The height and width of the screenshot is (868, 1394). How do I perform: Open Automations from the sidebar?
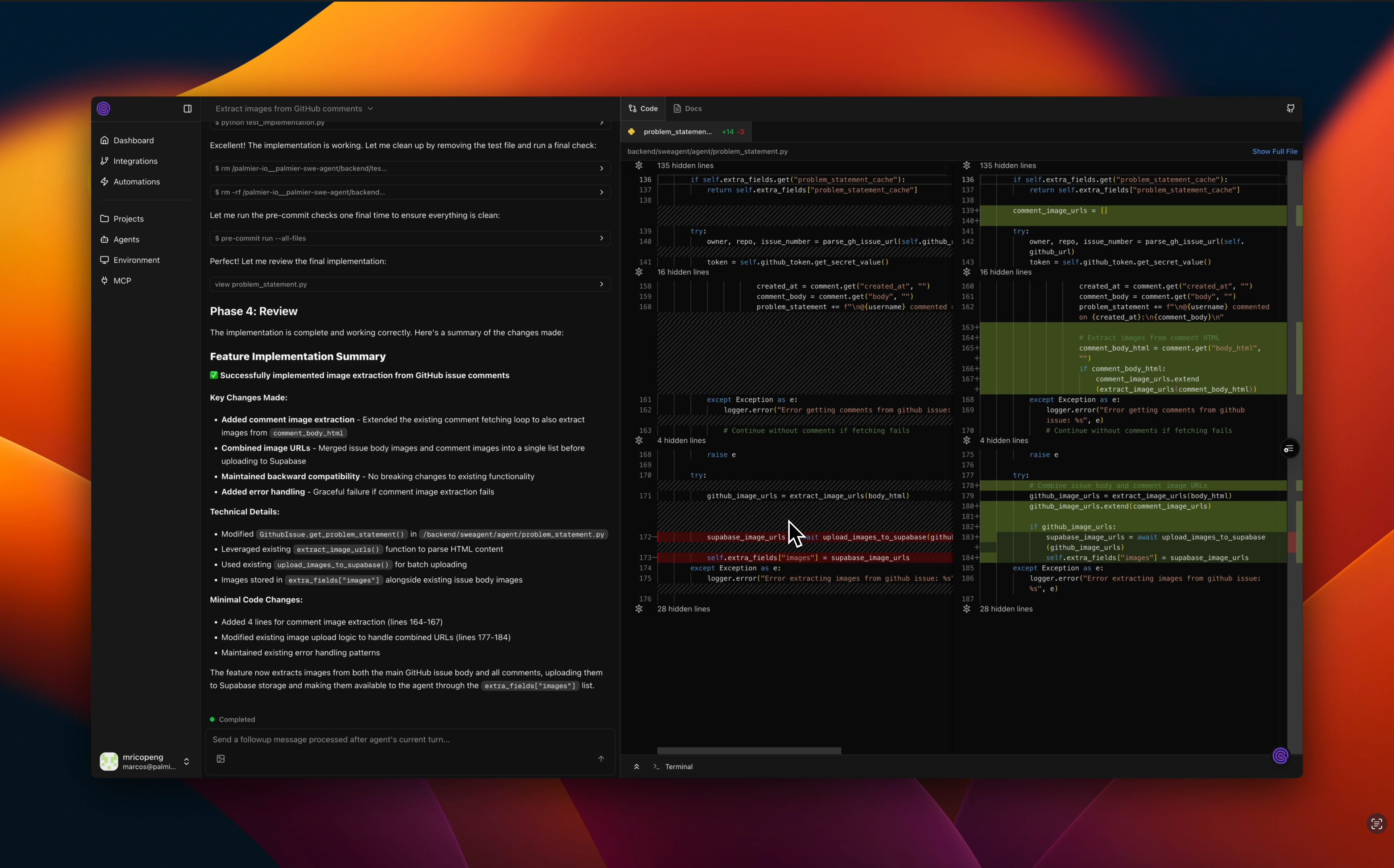tap(136, 182)
